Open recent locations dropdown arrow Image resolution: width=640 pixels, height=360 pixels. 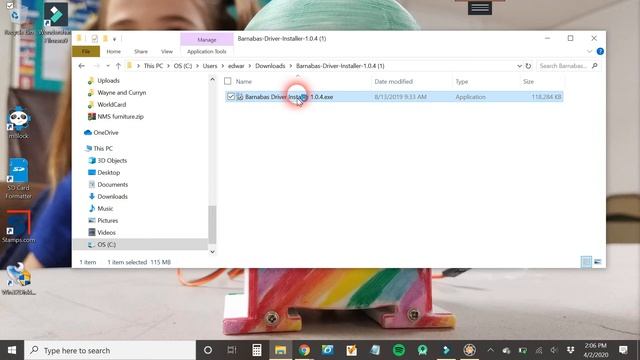pyautogui.click(x=108, y=66)
